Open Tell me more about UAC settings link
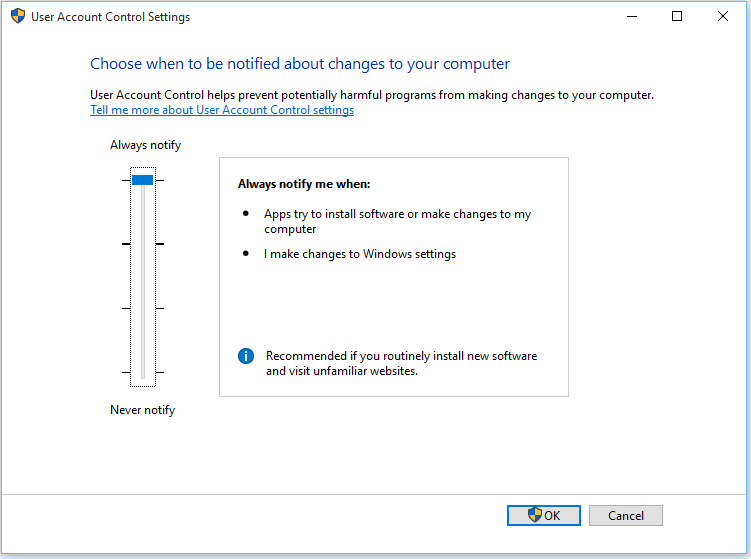751x559 pixels. 222,110
